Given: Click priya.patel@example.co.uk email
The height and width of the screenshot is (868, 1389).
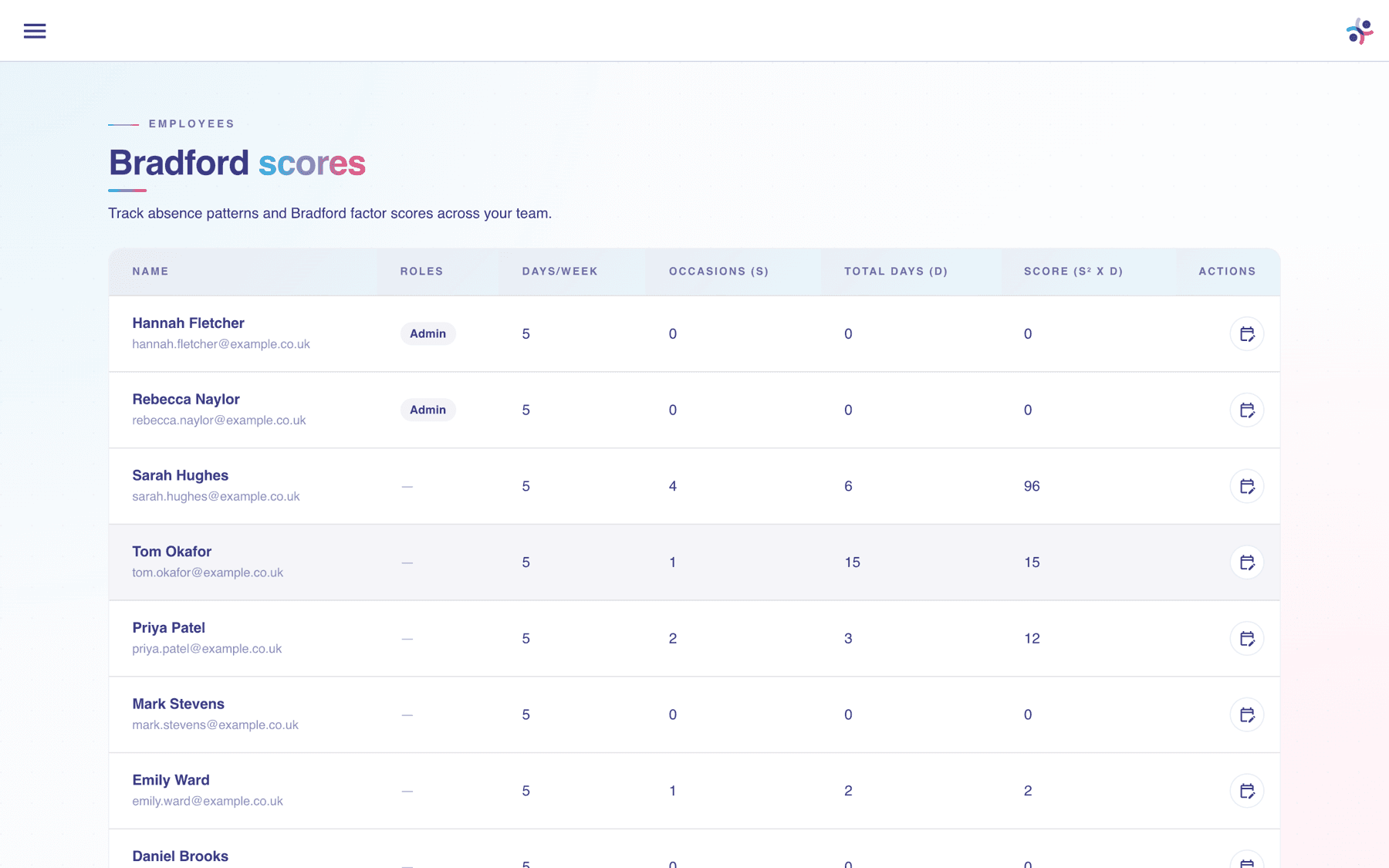Looking at the screenshot, I should [x=207, y=649].
